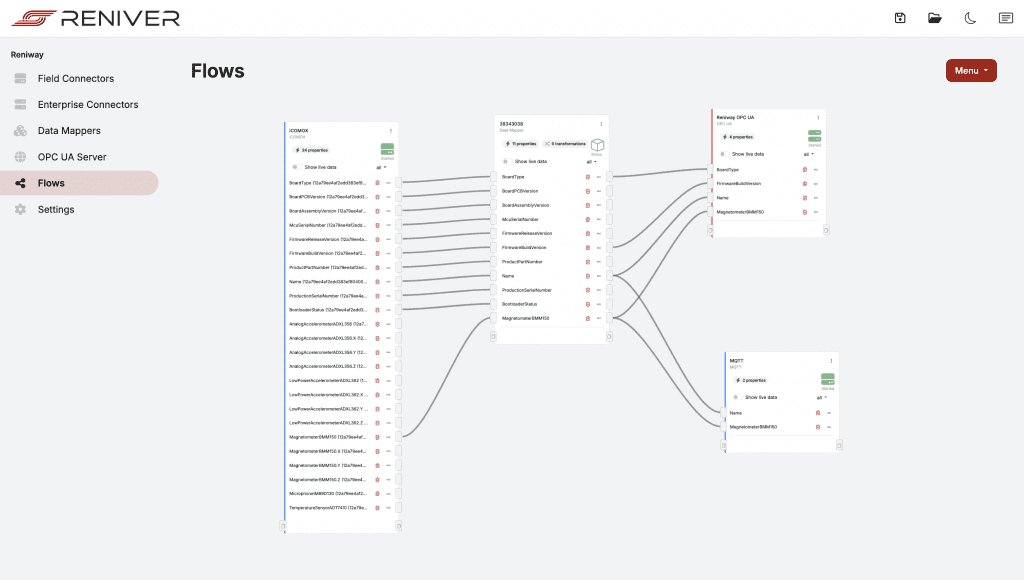Screen dimensions: 1024x580
Task: Navigate to Data Mappers
Action: tap(69, 131)
